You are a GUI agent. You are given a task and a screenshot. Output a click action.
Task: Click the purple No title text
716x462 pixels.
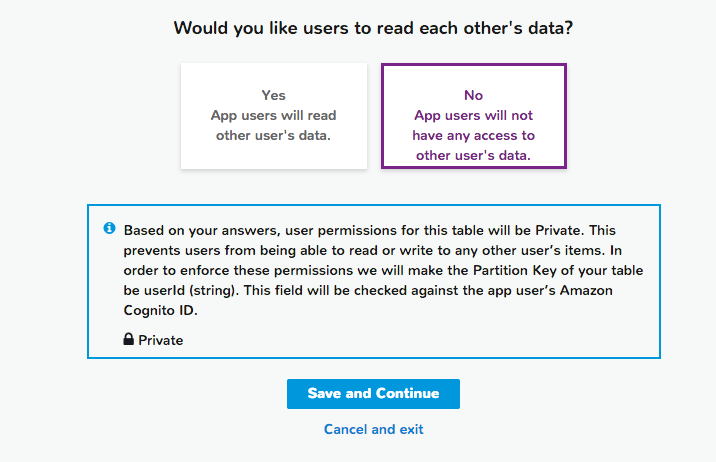tap(473, 95)
